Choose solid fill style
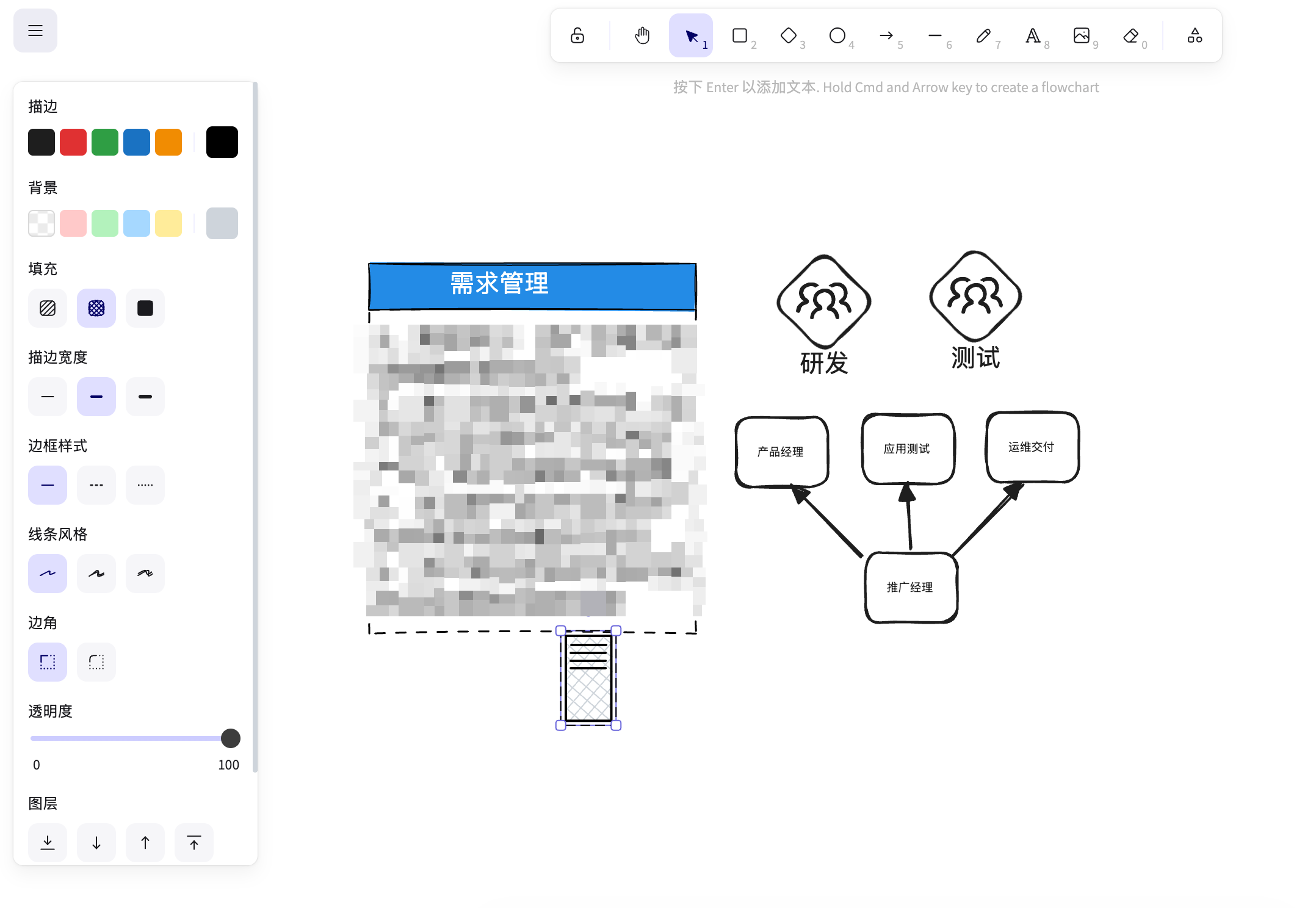The image size is (1316, 908). pyautogui.click(x=145, y=308)
